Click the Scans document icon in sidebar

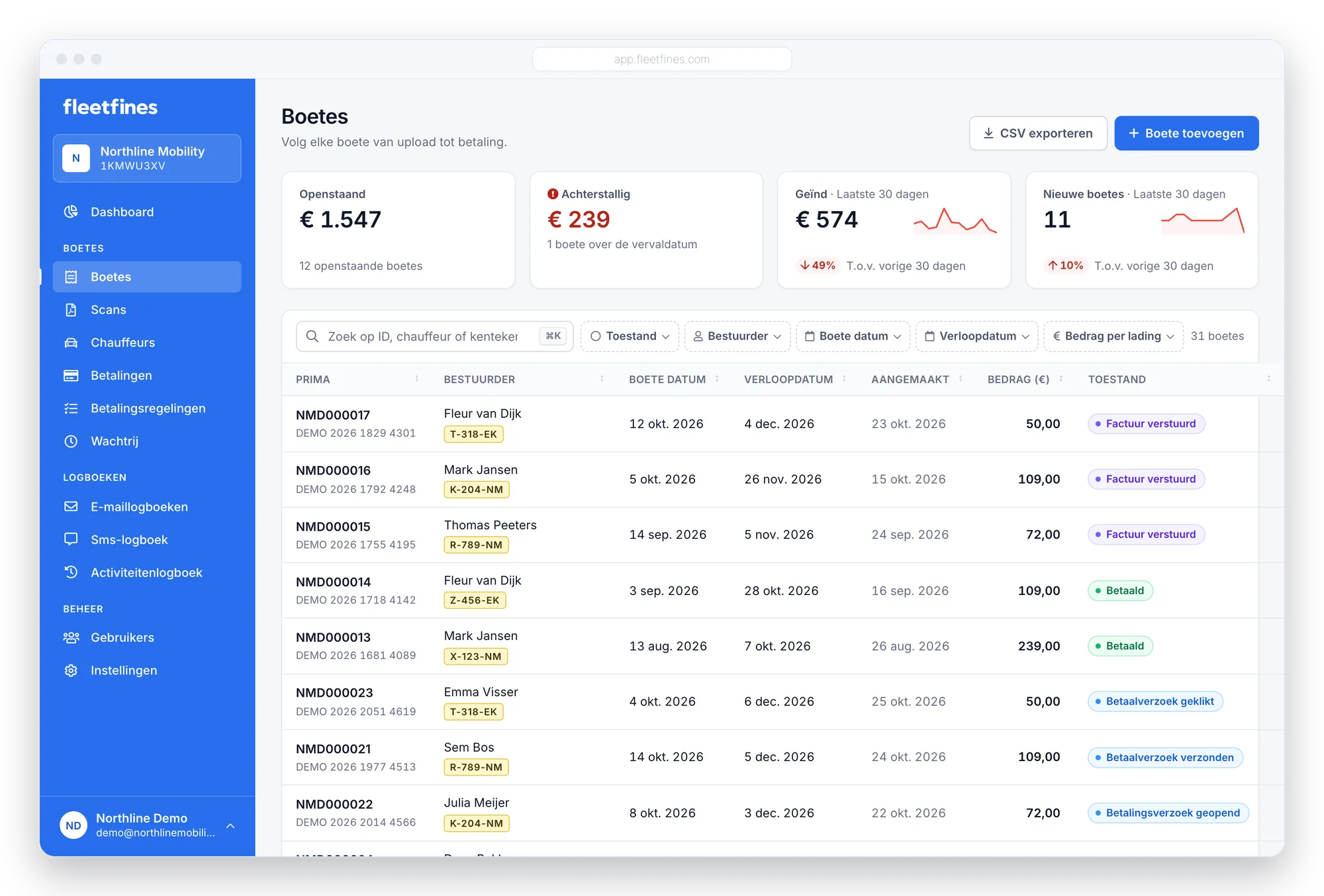(71, 310)
